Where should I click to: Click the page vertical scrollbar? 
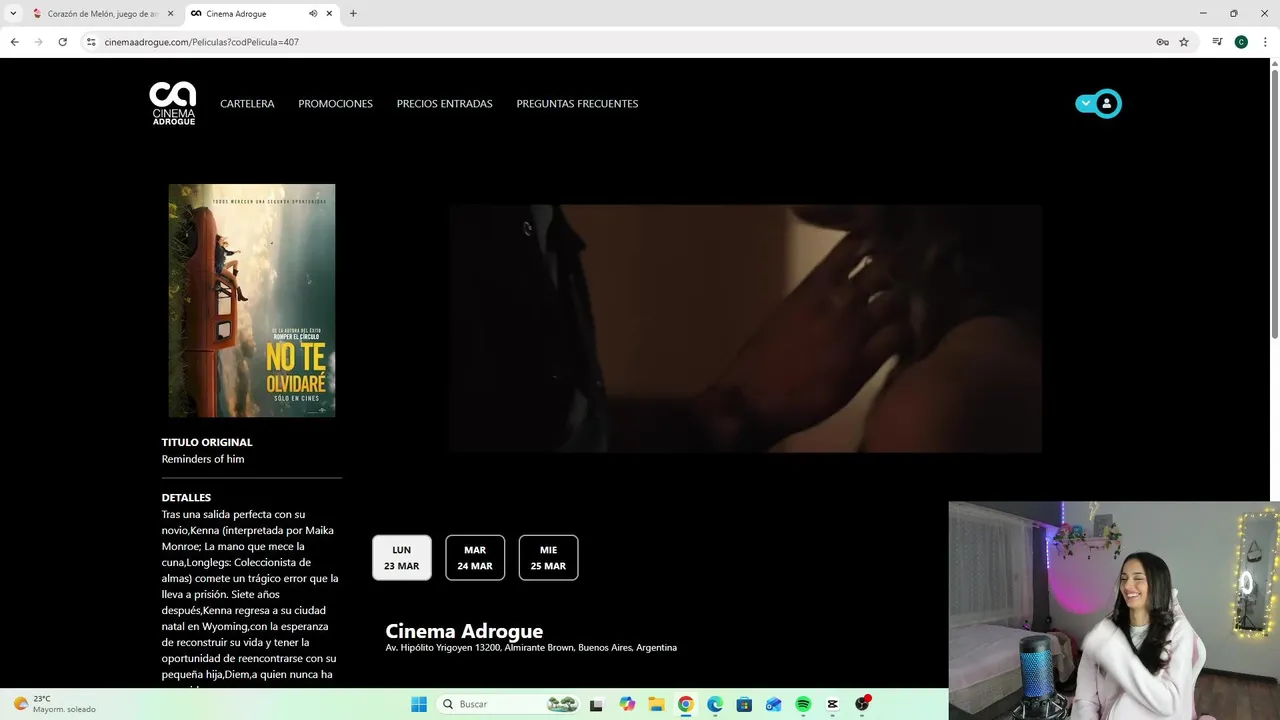(x=1274, y=203)
